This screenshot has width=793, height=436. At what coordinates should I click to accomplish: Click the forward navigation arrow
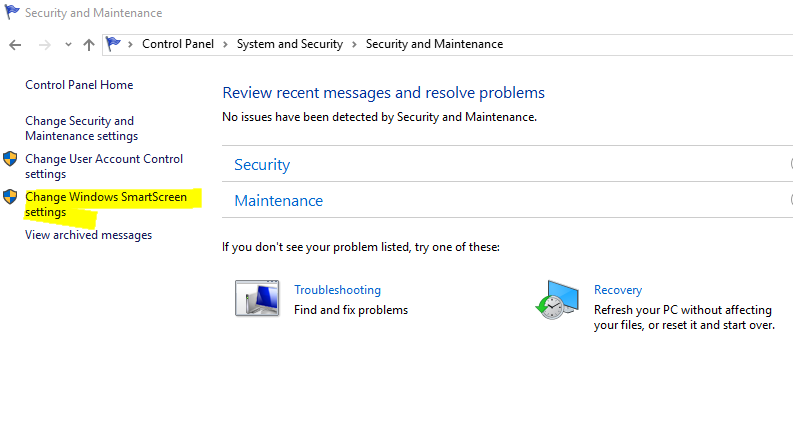point(43,45)
